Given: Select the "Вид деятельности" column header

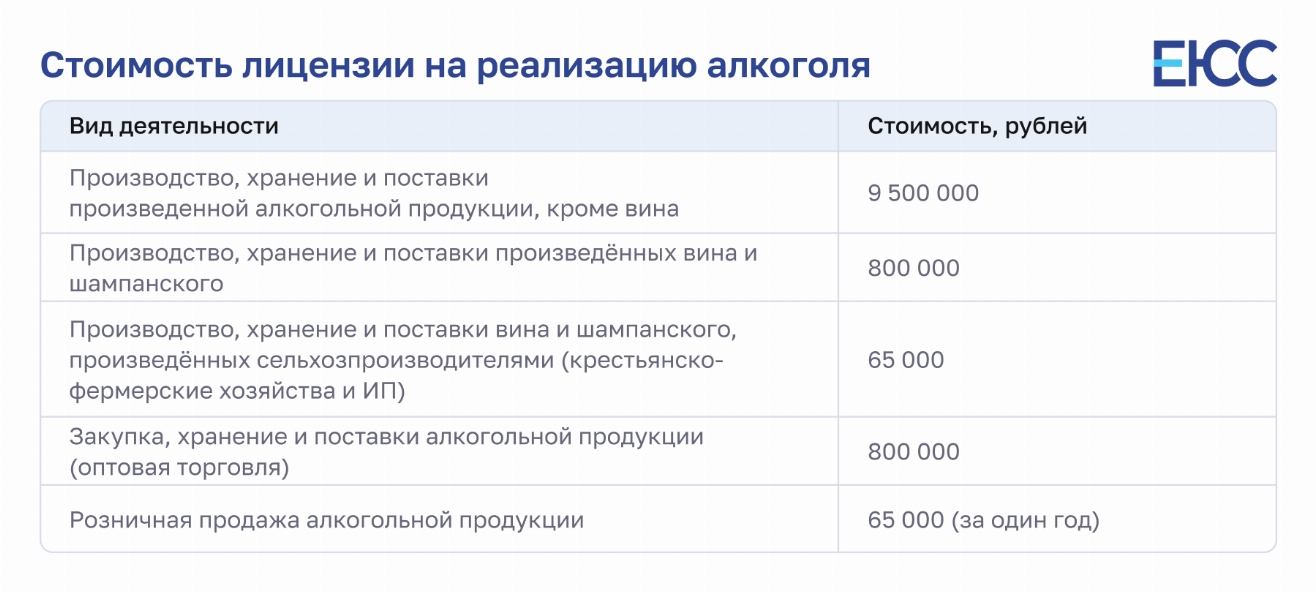Looking at the screenshot, I should pyautogui.click(x=173, y=127).
